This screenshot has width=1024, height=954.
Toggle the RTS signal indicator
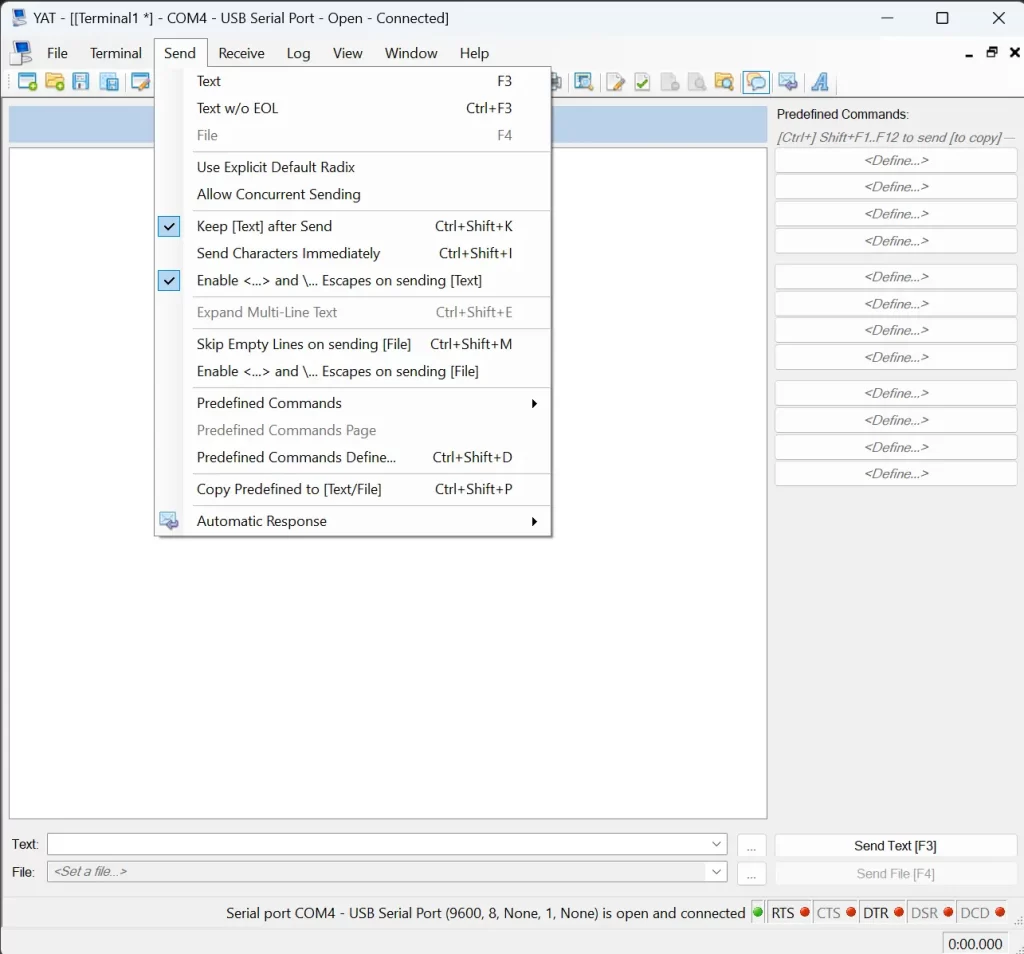tap(790, 913)
